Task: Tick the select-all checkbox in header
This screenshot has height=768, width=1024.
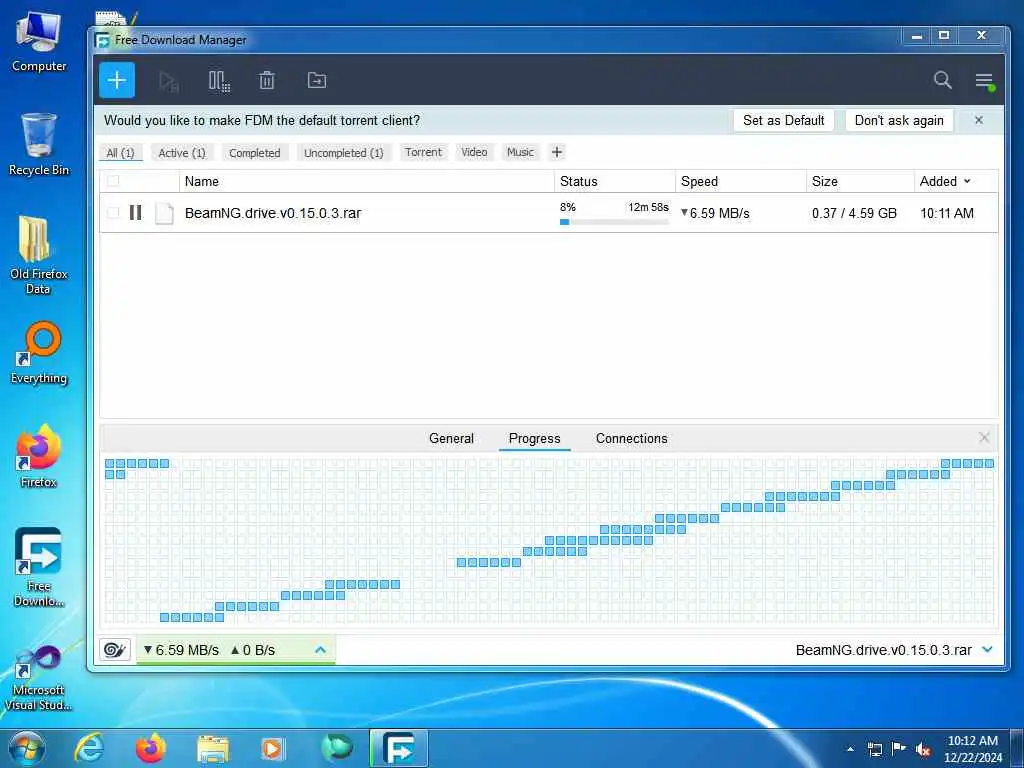Action: point(113,181)
